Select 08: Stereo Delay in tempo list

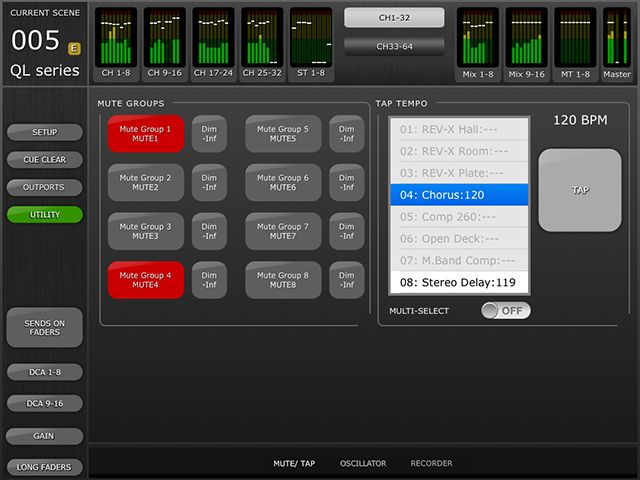click(x=459, y=283)
